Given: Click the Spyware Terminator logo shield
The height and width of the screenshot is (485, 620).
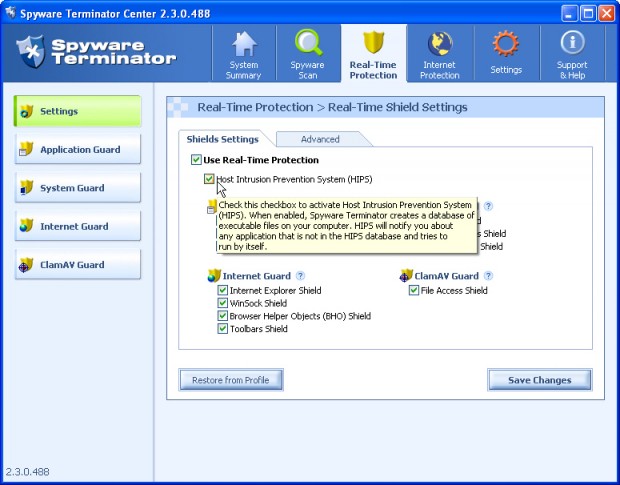Looking at the screenshot, I should point(31,51).
